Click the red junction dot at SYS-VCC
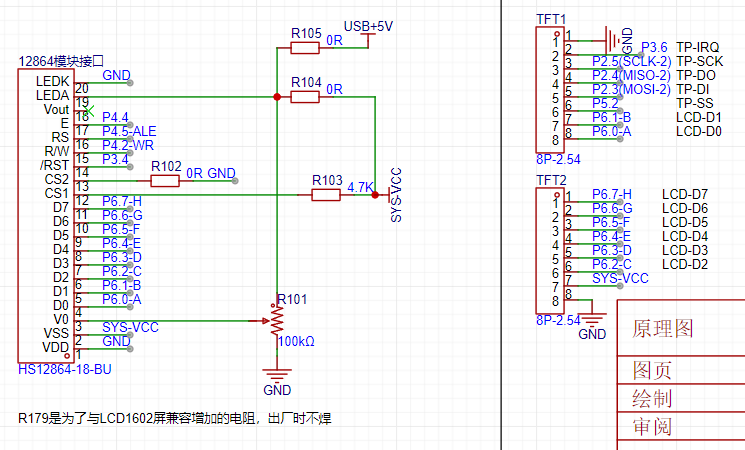Viewport: 745px width, 450px height. click(375, 195)
